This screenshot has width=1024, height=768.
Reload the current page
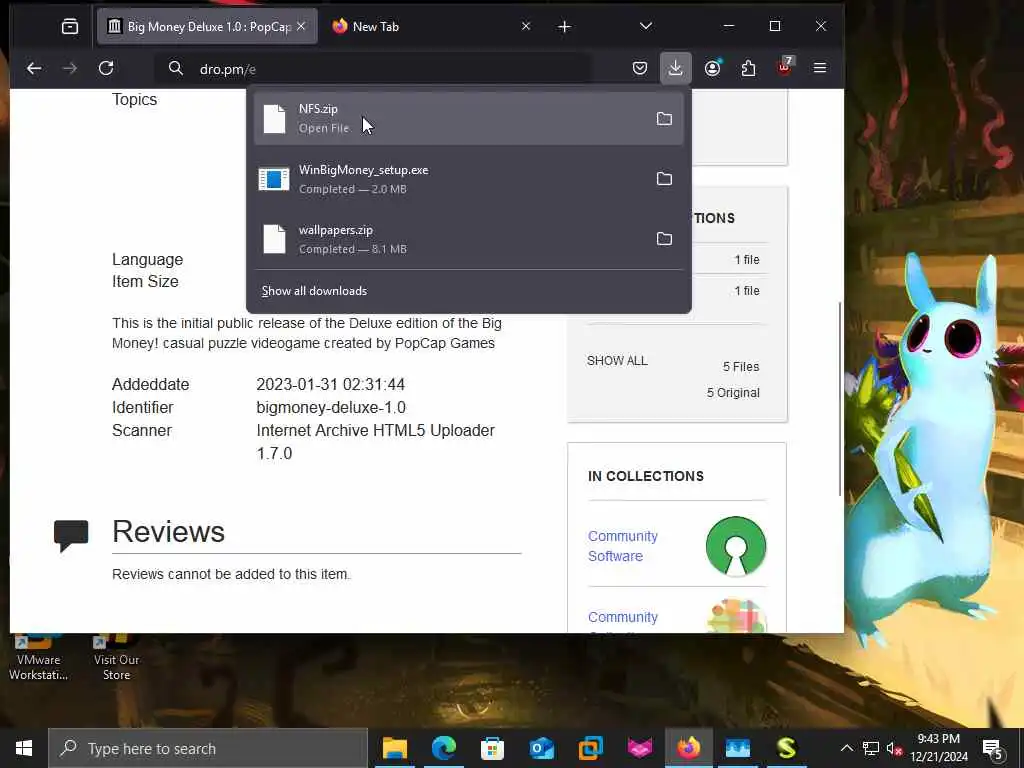click(106, 68)
